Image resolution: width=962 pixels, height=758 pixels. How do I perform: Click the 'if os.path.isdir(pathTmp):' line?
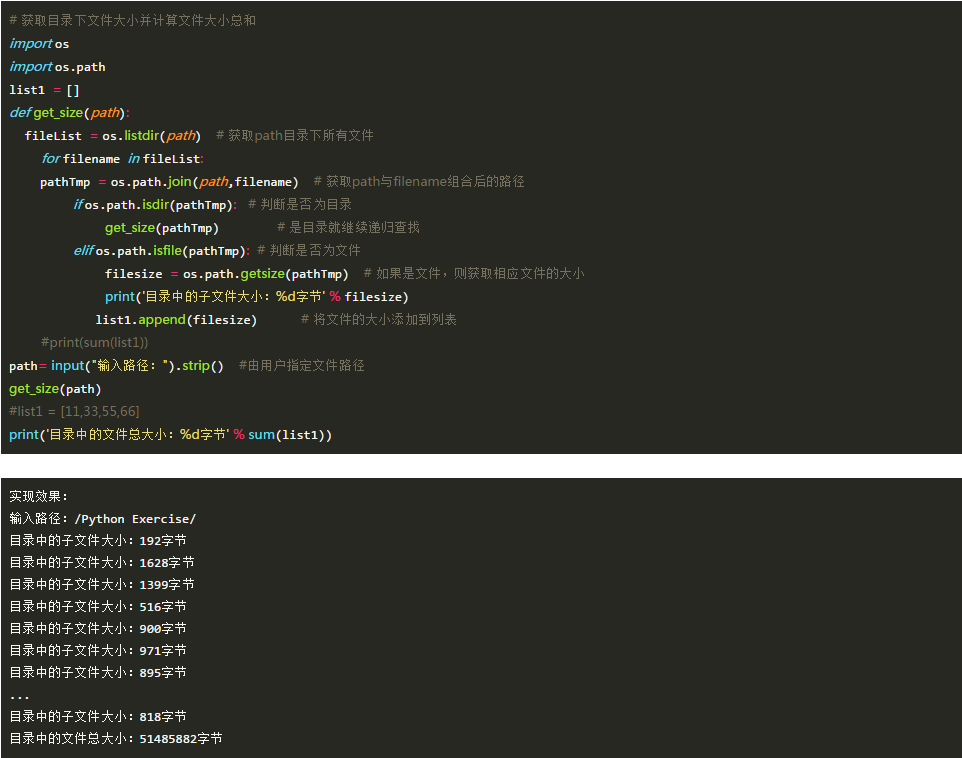pyautogui.click(x=155, y=204)
